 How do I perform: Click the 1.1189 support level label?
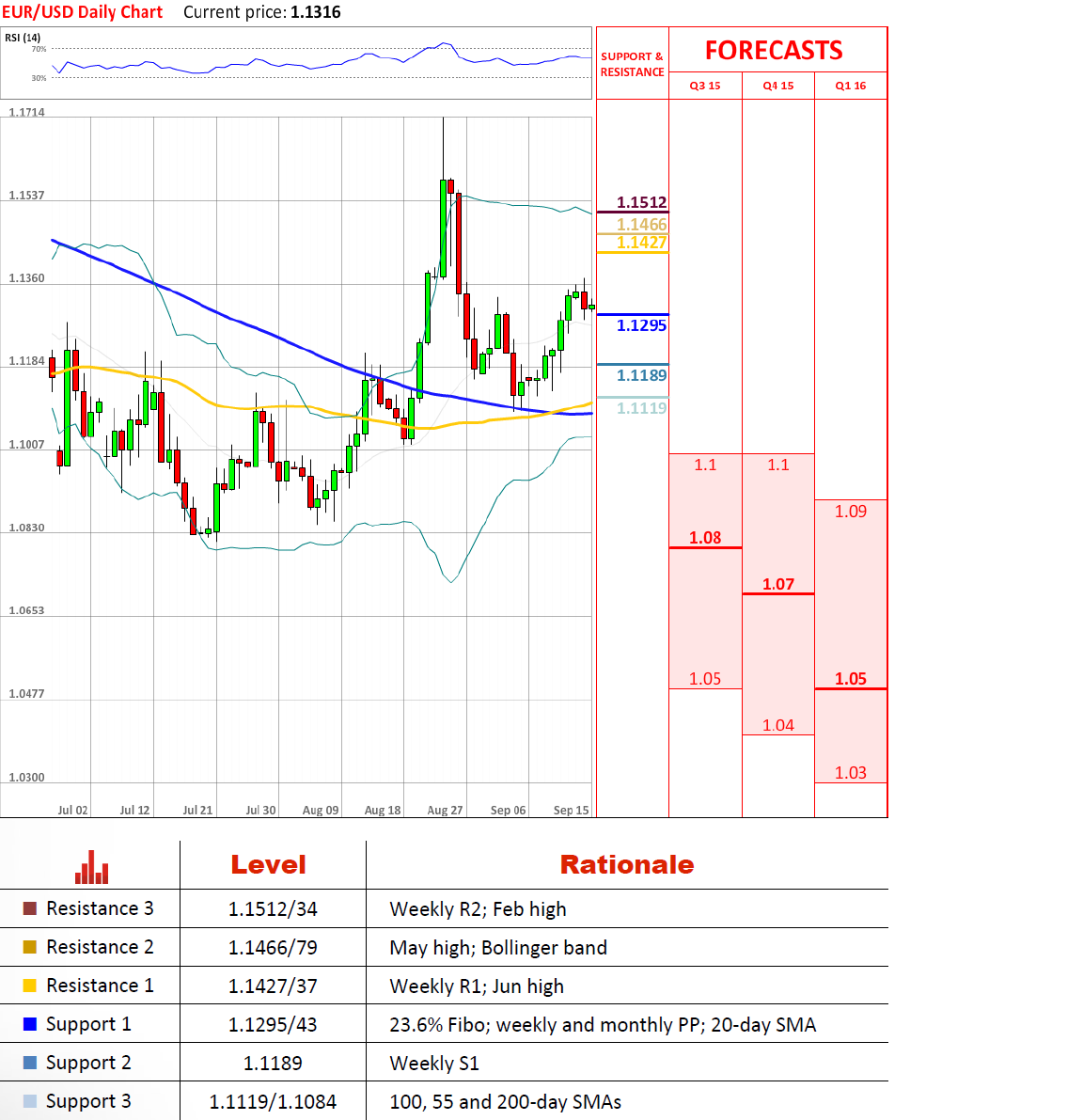pos(642,376)
